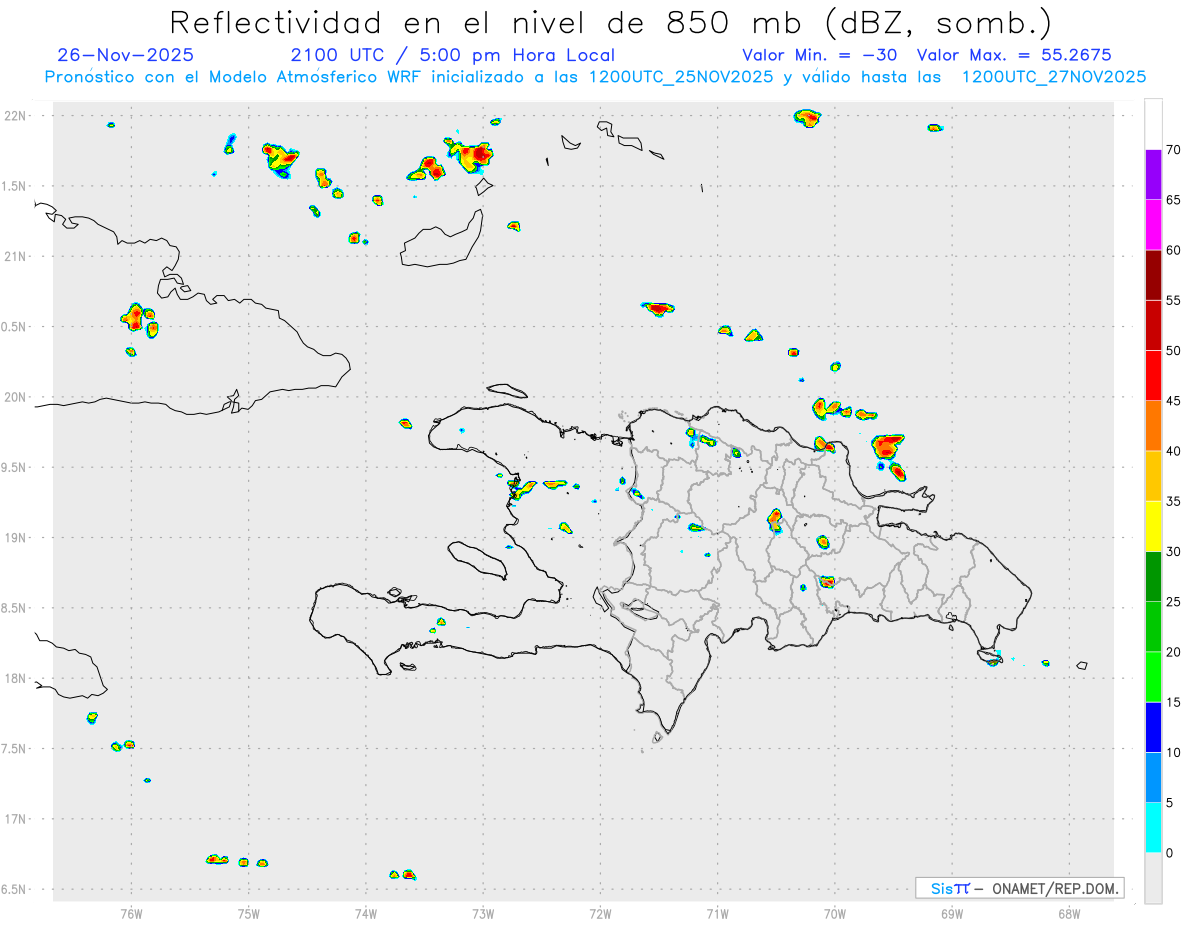Click the 70 tick label on the color scale
This screenshot has height=927, width=1200.
1174,150
